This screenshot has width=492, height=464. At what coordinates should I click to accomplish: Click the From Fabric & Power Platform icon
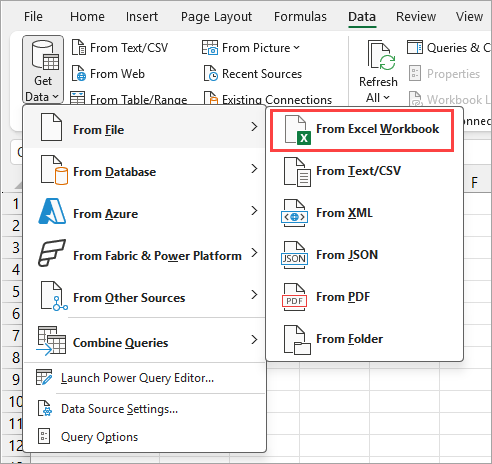coord(52,253)
